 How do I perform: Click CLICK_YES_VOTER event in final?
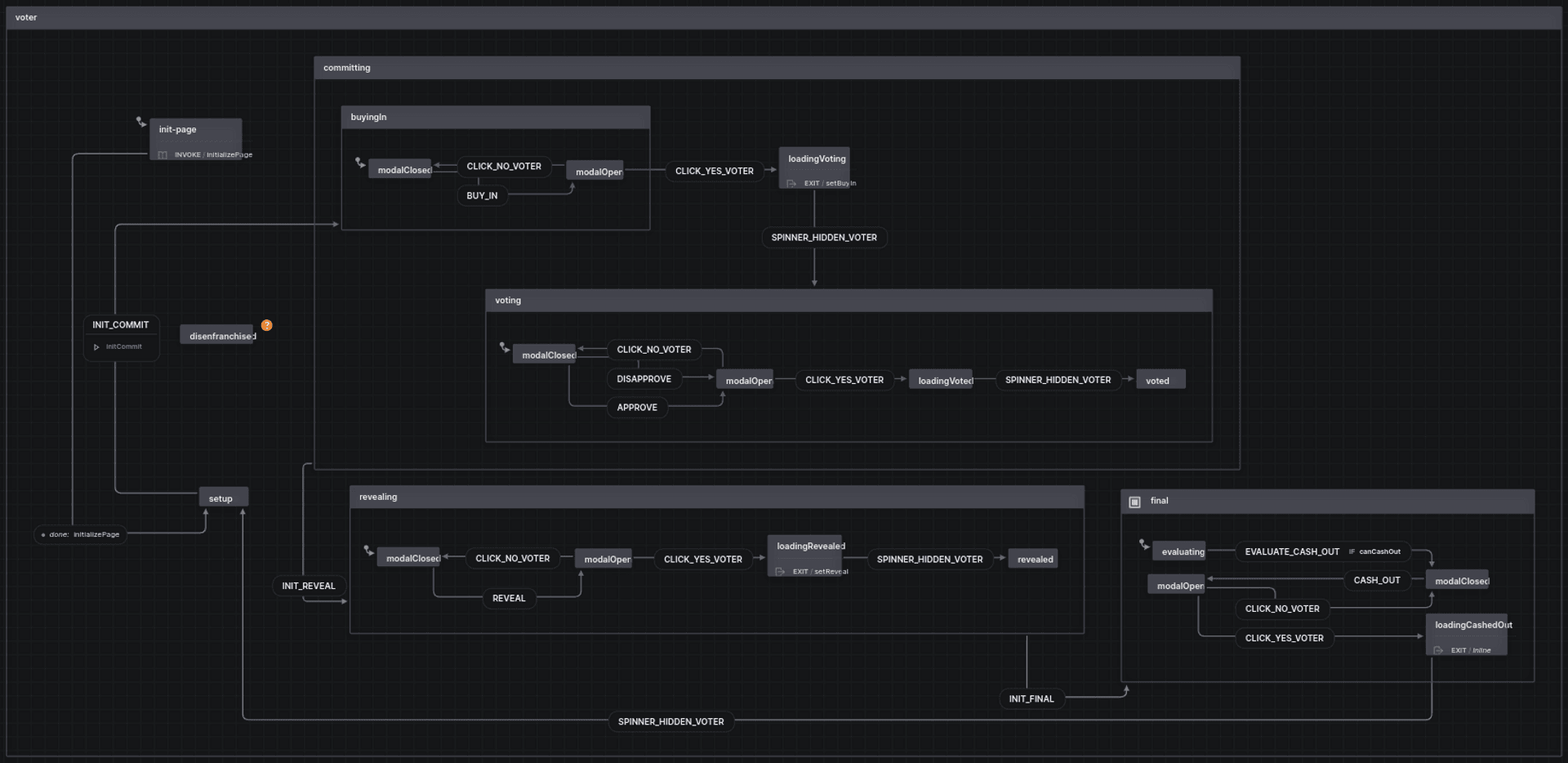coord(1284,638)
